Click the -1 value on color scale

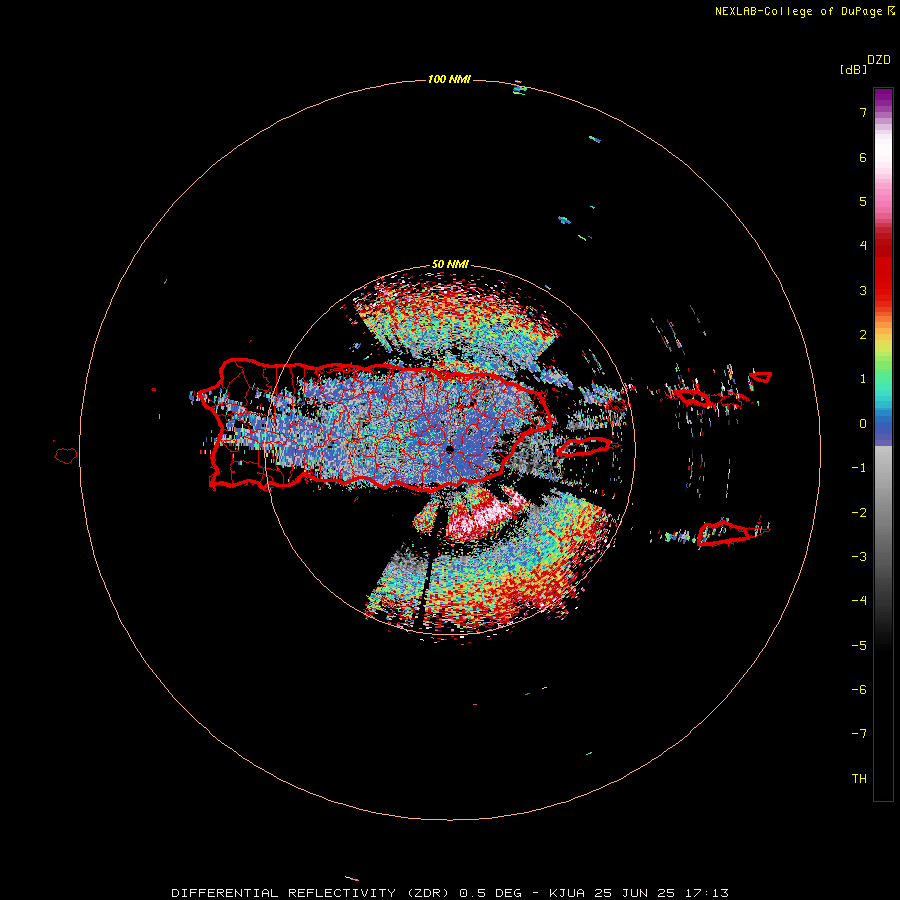point(859,468)
